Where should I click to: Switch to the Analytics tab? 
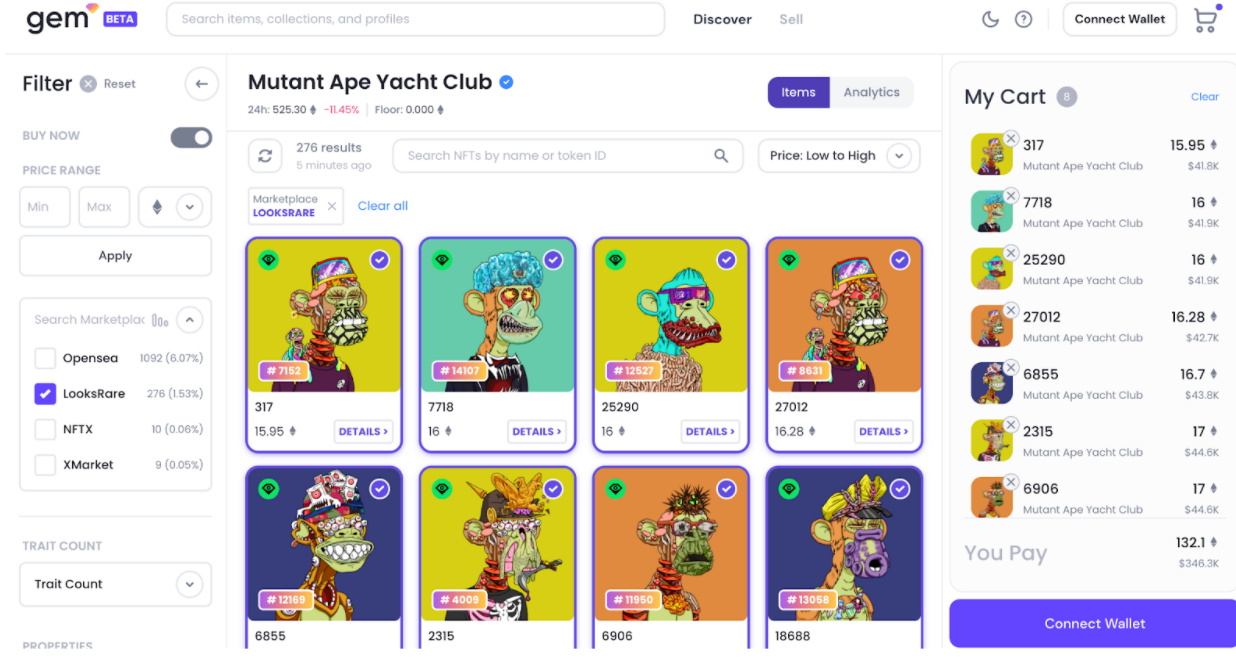coord(871,92)
